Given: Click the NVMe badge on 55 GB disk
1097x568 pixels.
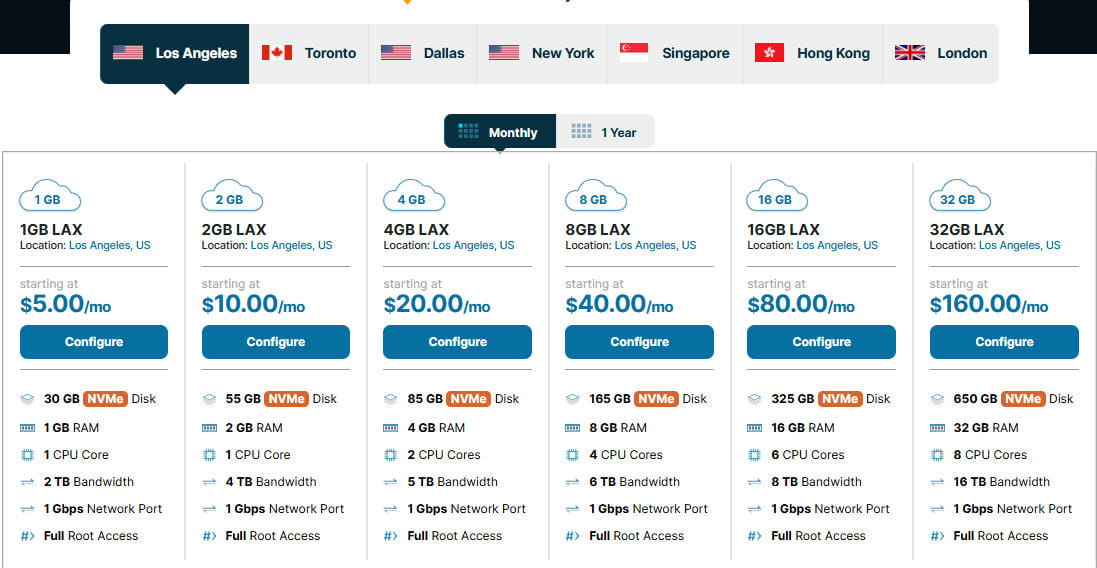Looking at the screenshot, I should point(287,399).
